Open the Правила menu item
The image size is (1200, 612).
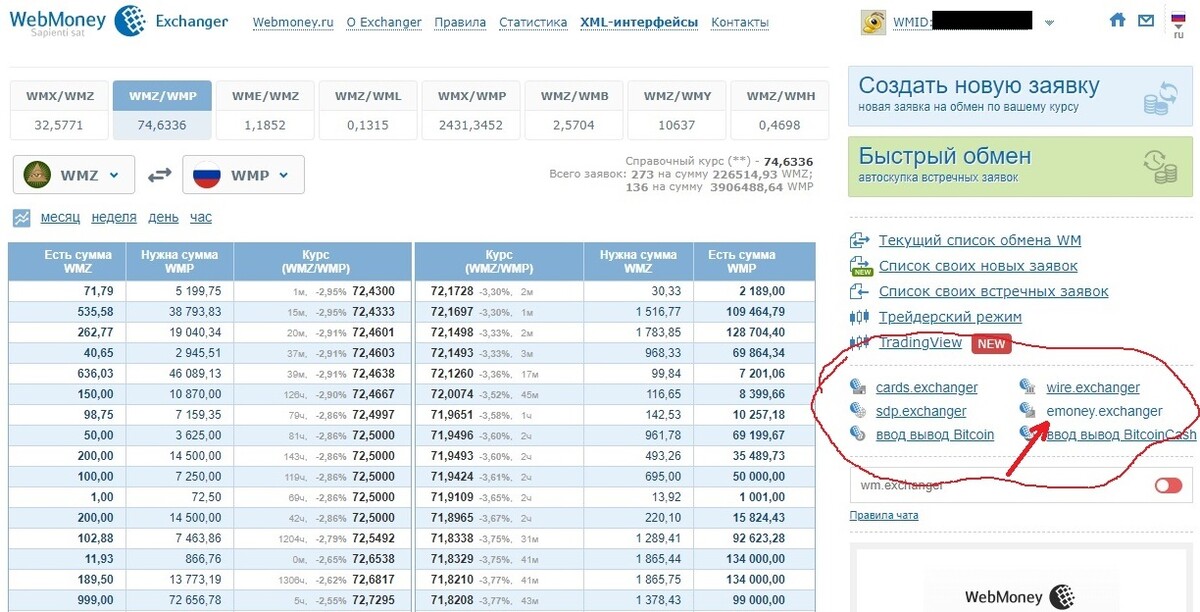pyautogui.click(x=461, y=22)
